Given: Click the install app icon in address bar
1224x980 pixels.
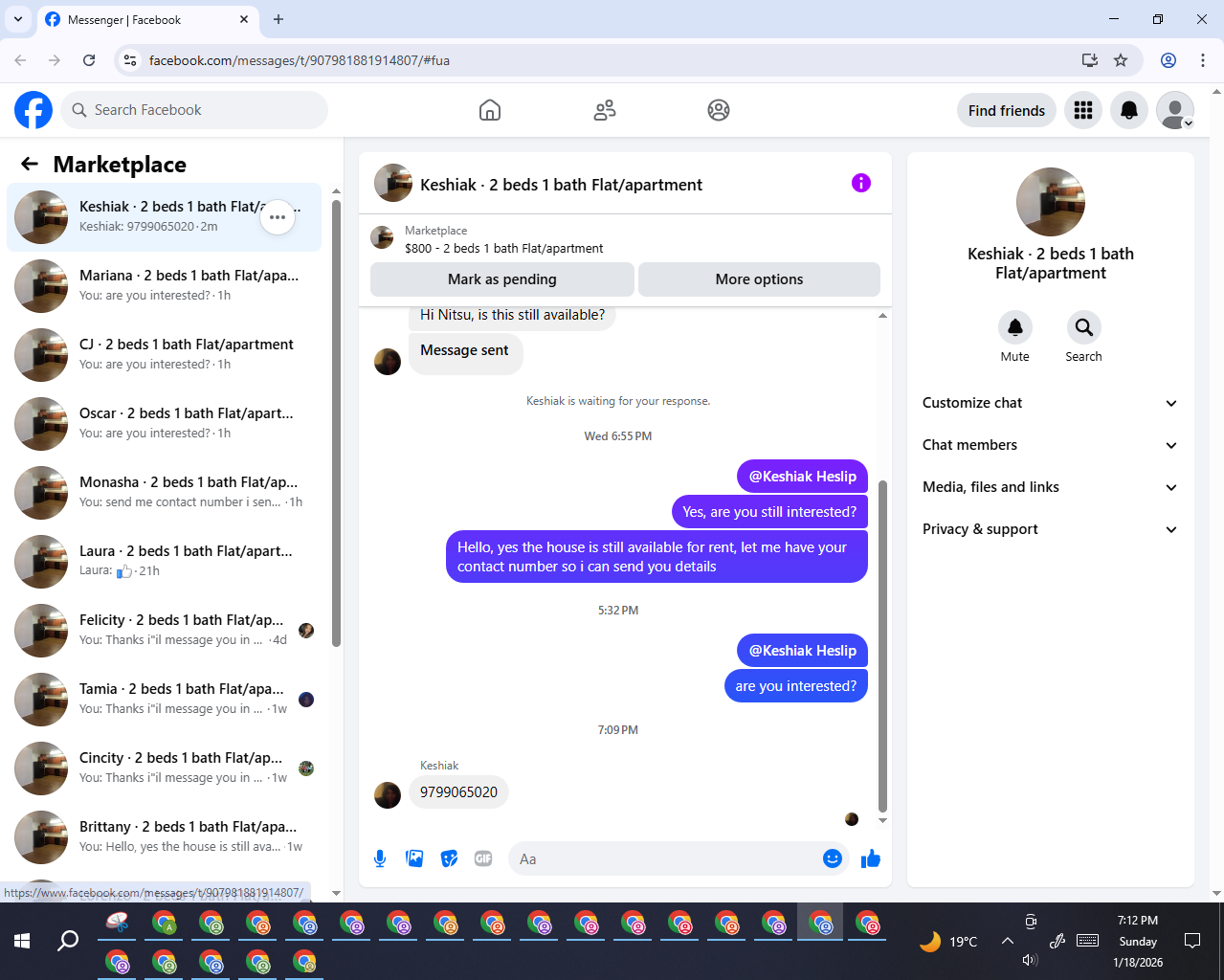Looking at the screenshot, I should pyautogui.click(x=1089, y=60).
